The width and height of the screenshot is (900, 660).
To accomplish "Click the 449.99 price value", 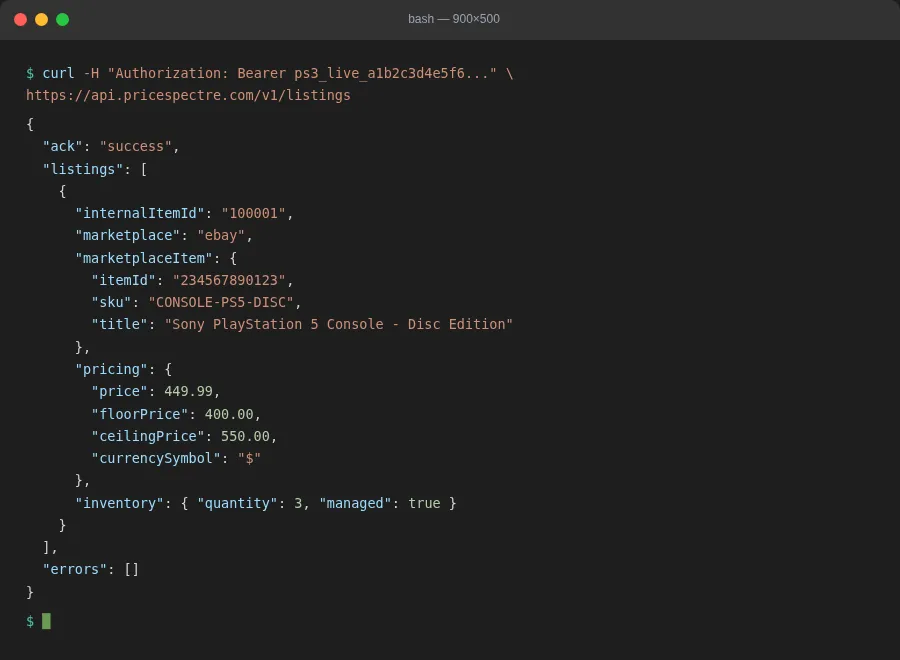I will [x=188, y=391].
